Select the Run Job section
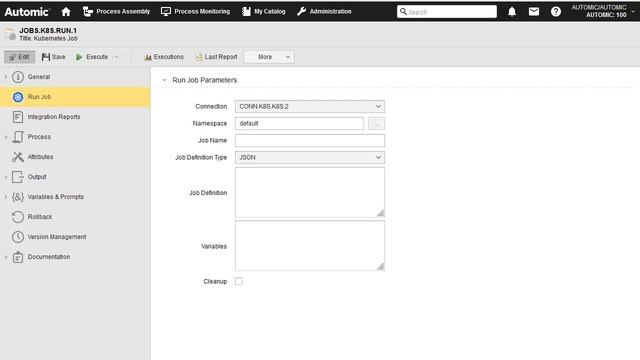The width and height of the screenshot is (640, 360). pyautogui.click(x=75, y=97)
